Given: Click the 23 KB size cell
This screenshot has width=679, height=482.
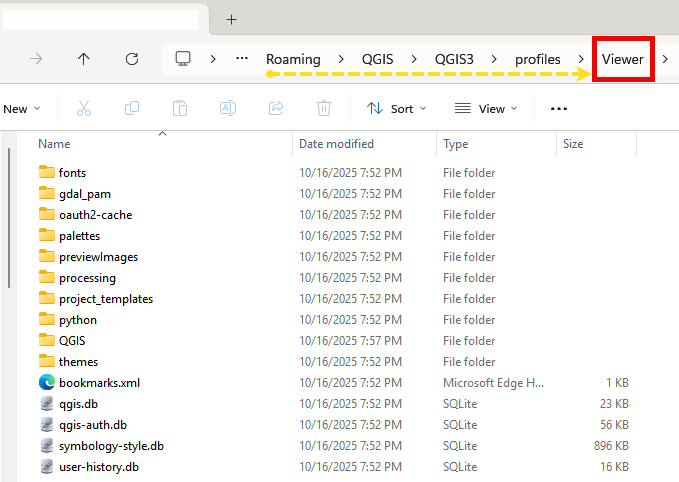Looking at the screenshot, I should (614, 404).
